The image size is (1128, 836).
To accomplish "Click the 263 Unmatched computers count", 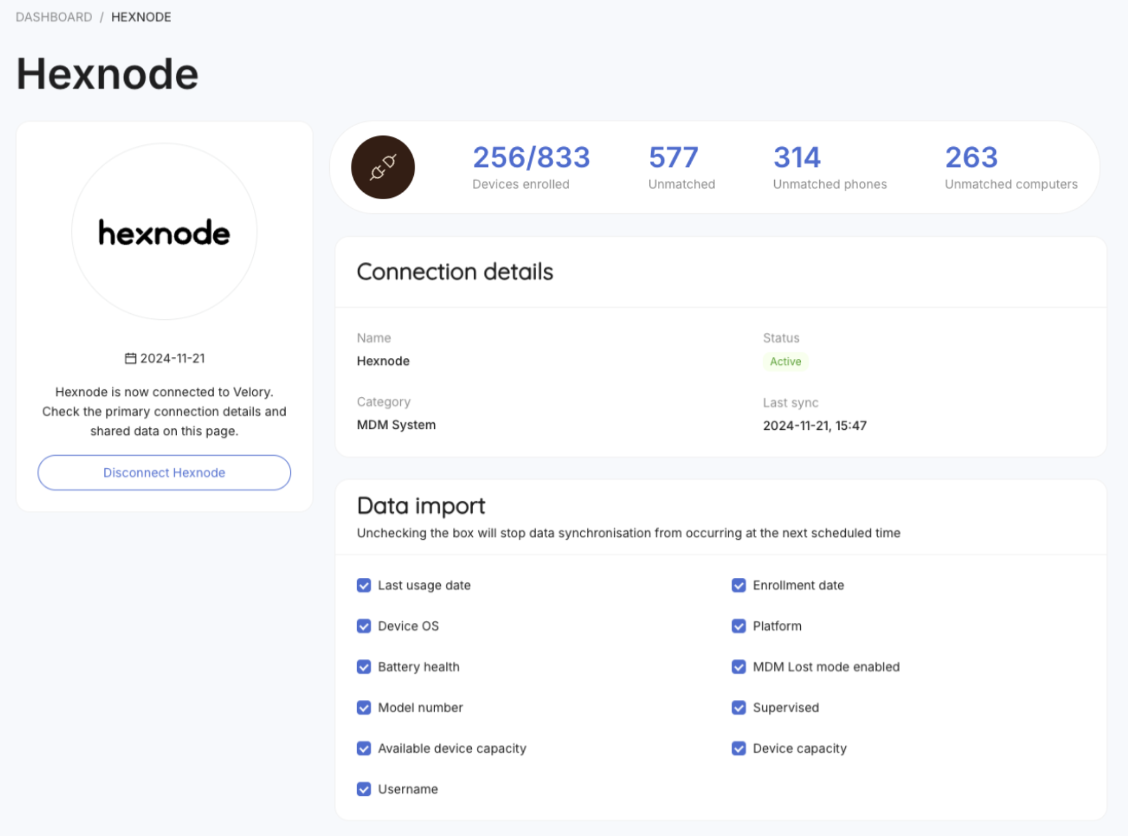I will click(971, 158).
